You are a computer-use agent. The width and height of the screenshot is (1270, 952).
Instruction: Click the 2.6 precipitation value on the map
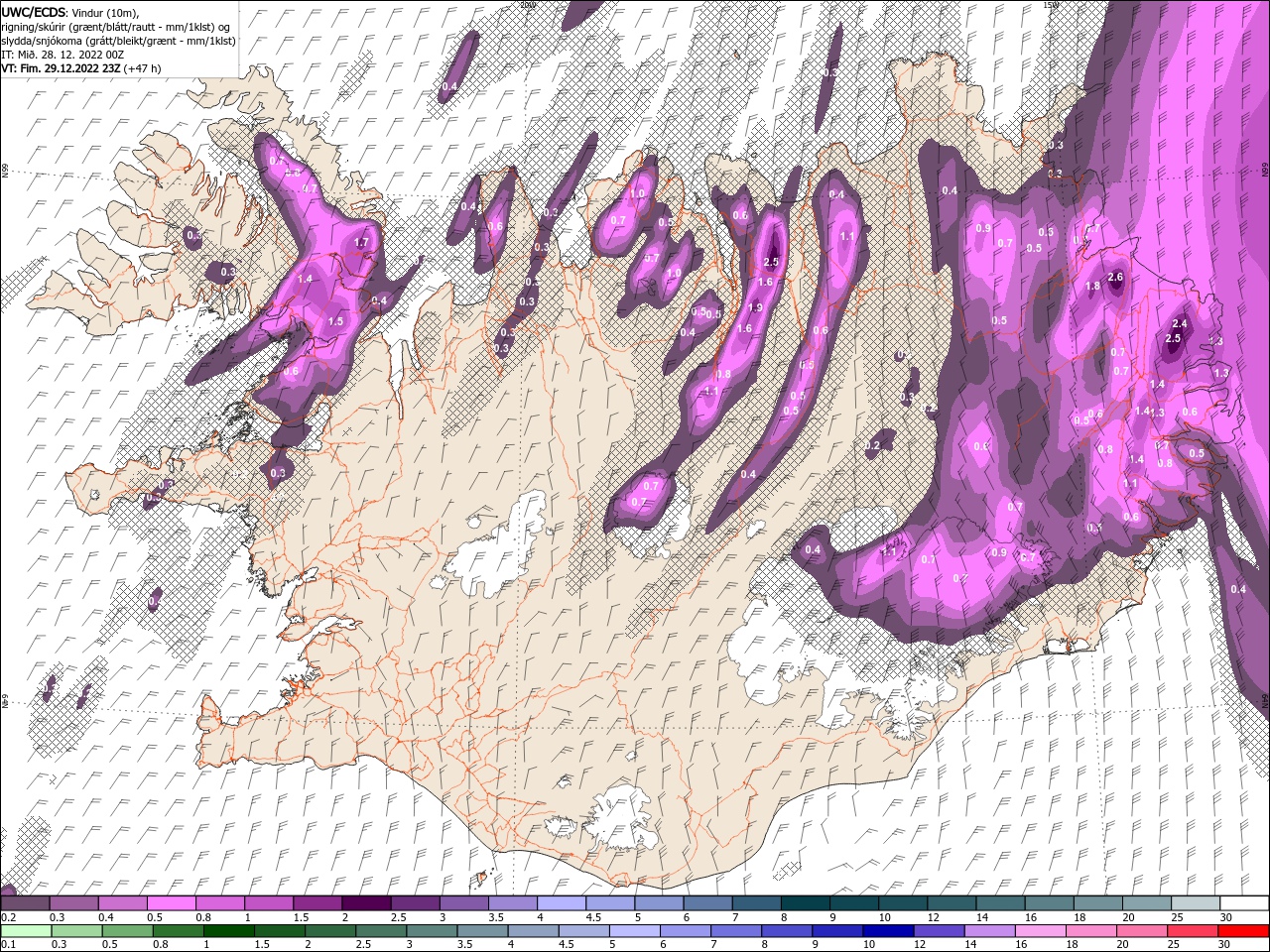click(x=1114, y=277)
